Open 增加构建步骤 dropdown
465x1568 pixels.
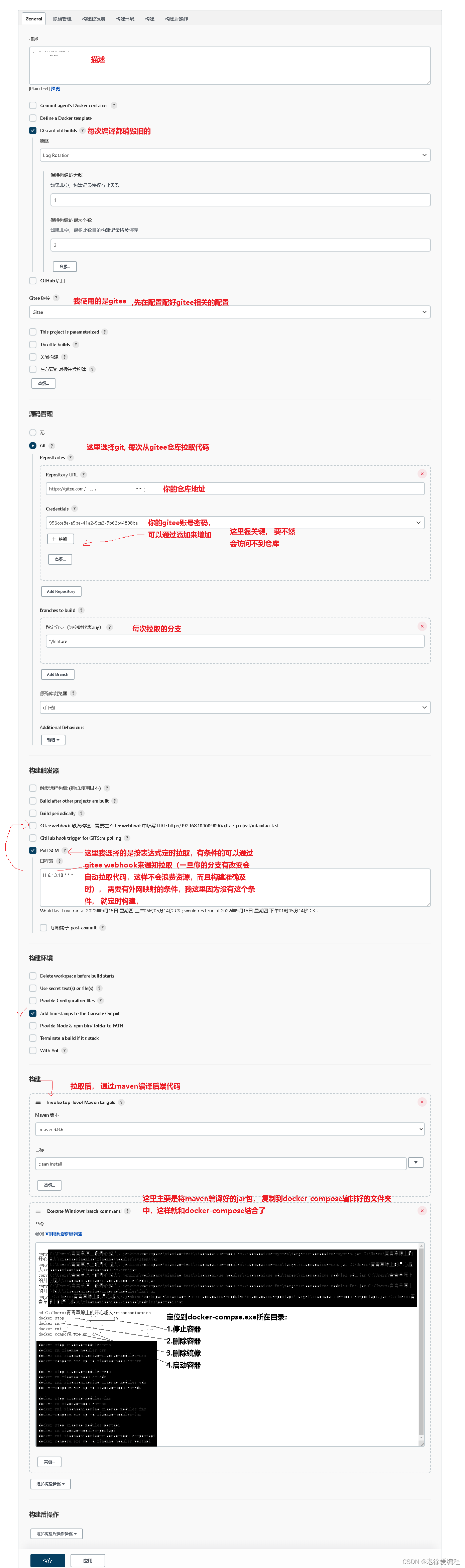[50, 1483]
